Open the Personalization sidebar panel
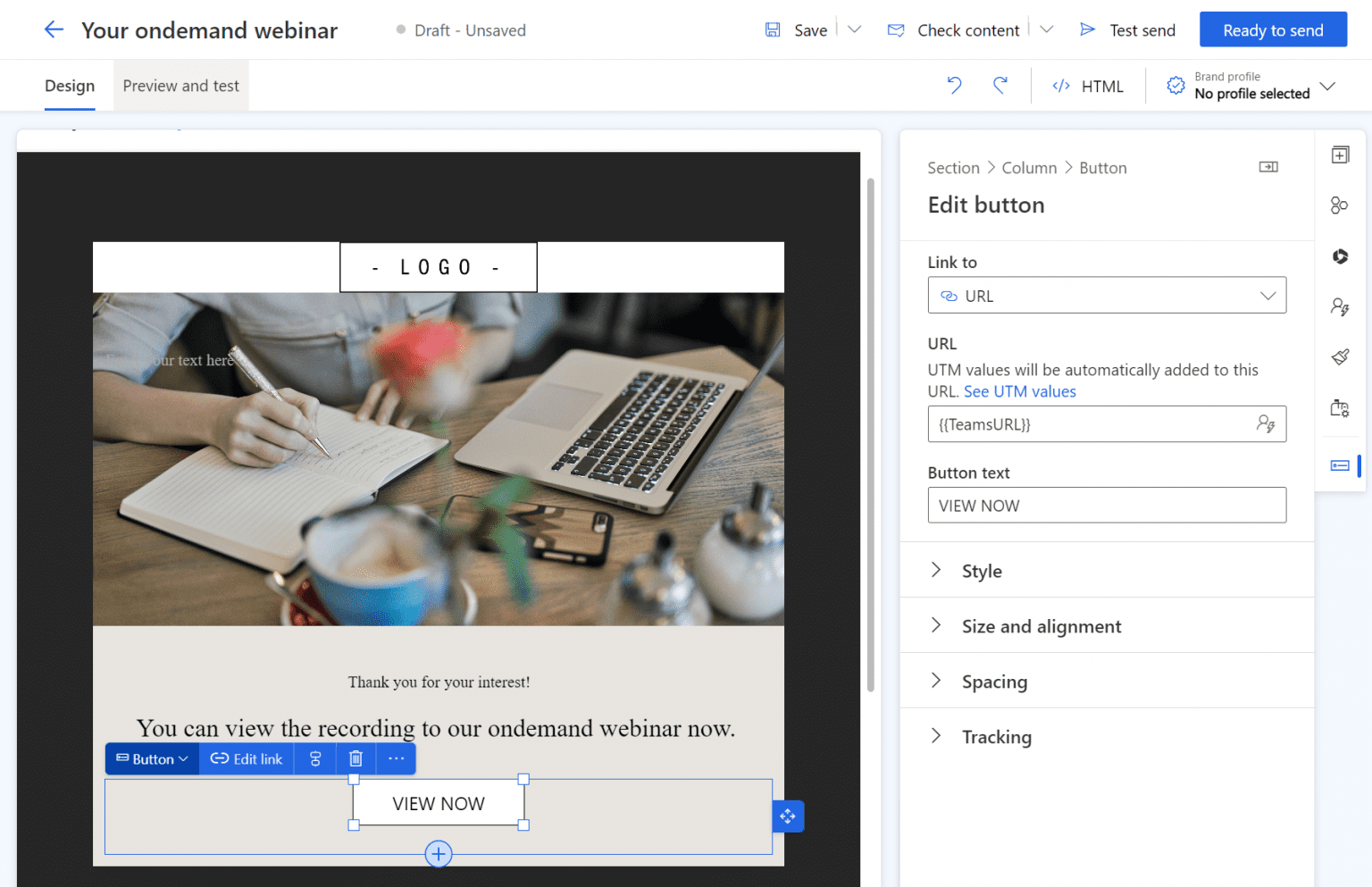 click(1340, 306)
